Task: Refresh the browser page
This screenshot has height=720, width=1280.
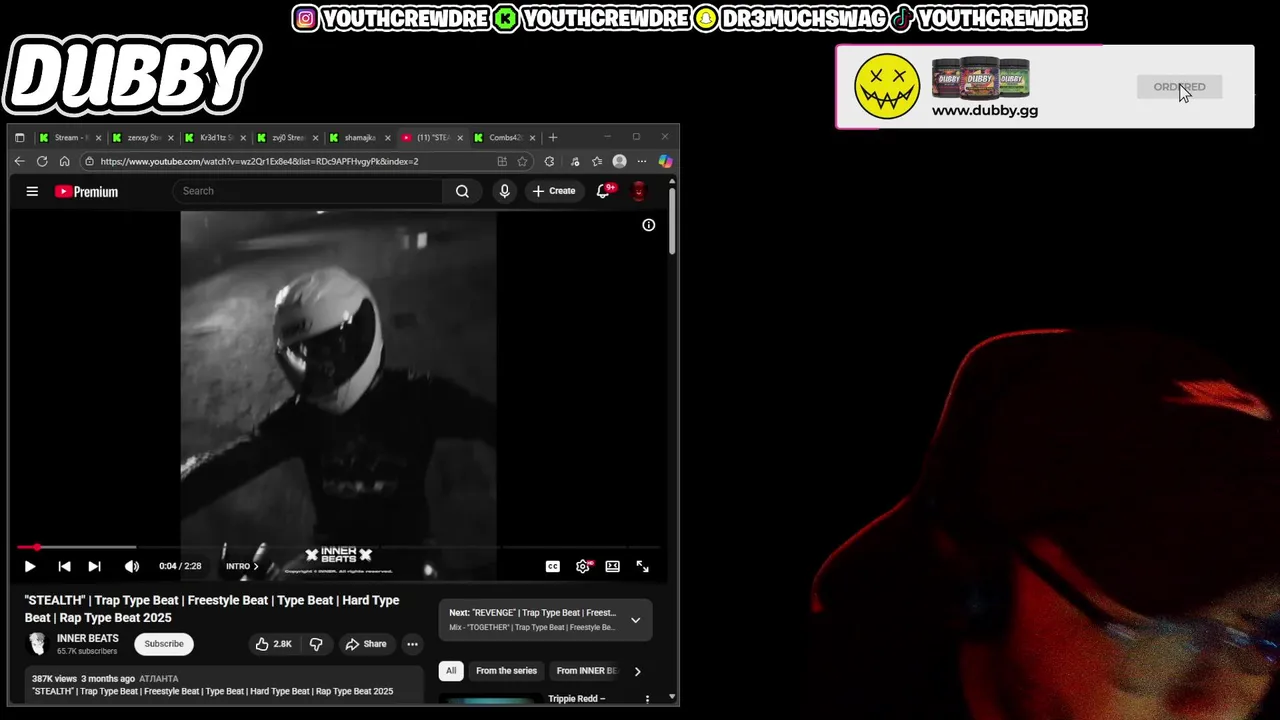Action: coord(42,161)
